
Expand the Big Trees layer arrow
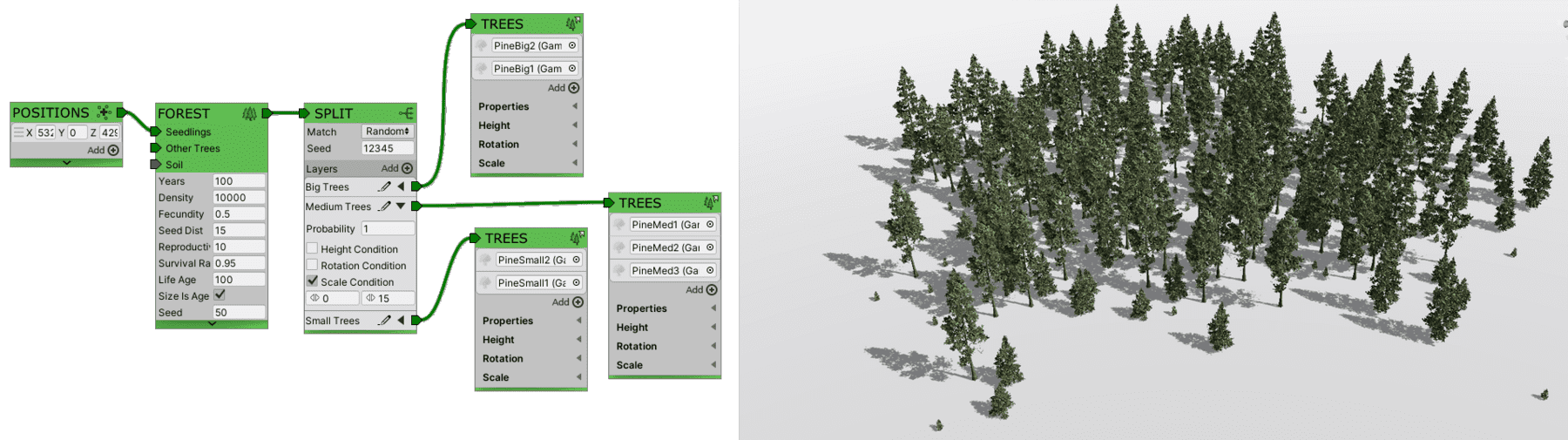[401, 186]
